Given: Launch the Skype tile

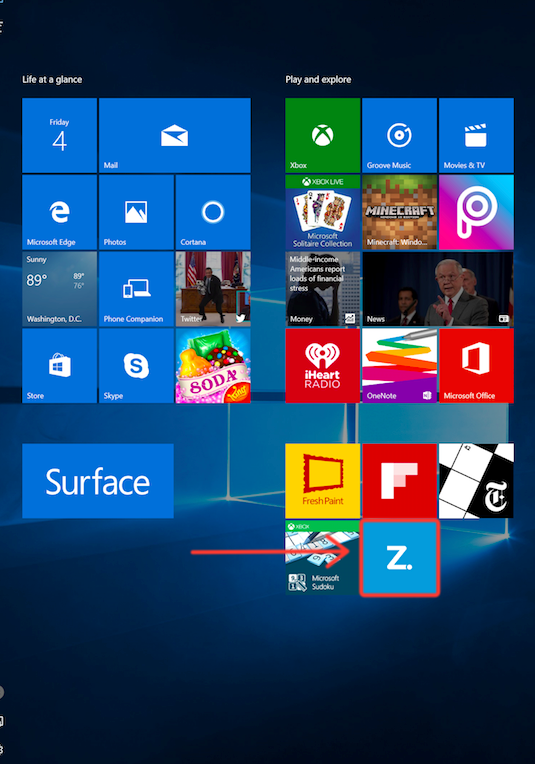Looking at the screenshot, I should (x=136, y=365).
